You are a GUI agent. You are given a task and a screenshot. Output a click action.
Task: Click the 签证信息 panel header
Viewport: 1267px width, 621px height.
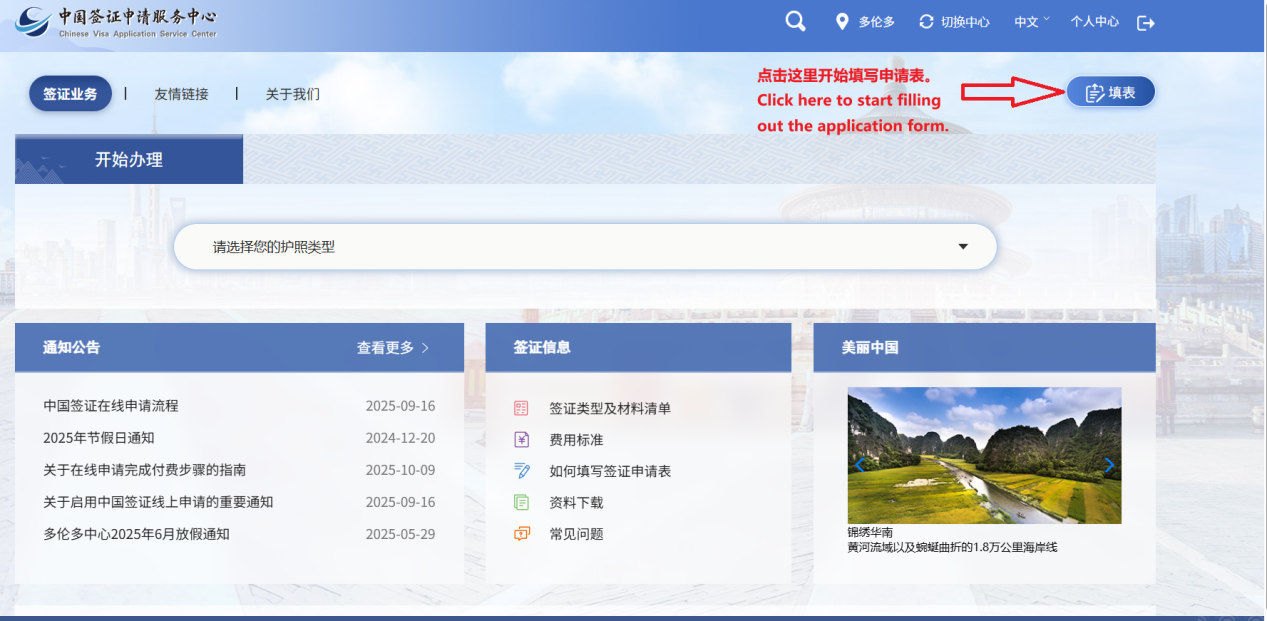coord(638,348)
